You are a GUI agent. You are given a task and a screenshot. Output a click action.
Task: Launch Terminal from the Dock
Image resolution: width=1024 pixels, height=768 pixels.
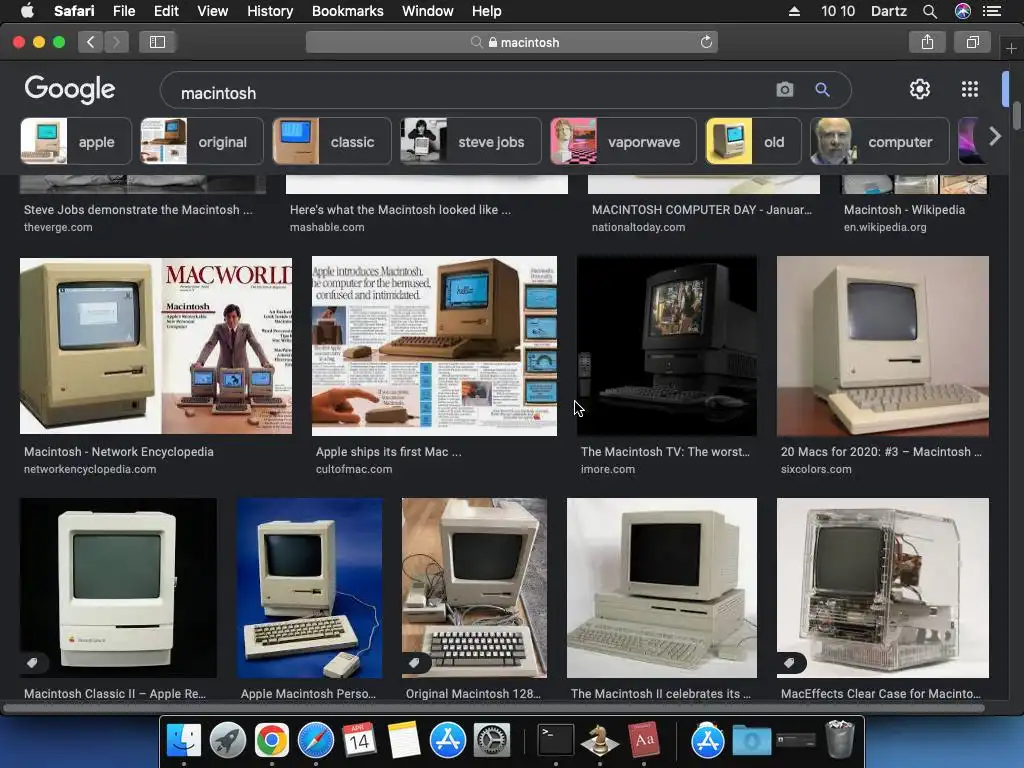tap(556, 741)
